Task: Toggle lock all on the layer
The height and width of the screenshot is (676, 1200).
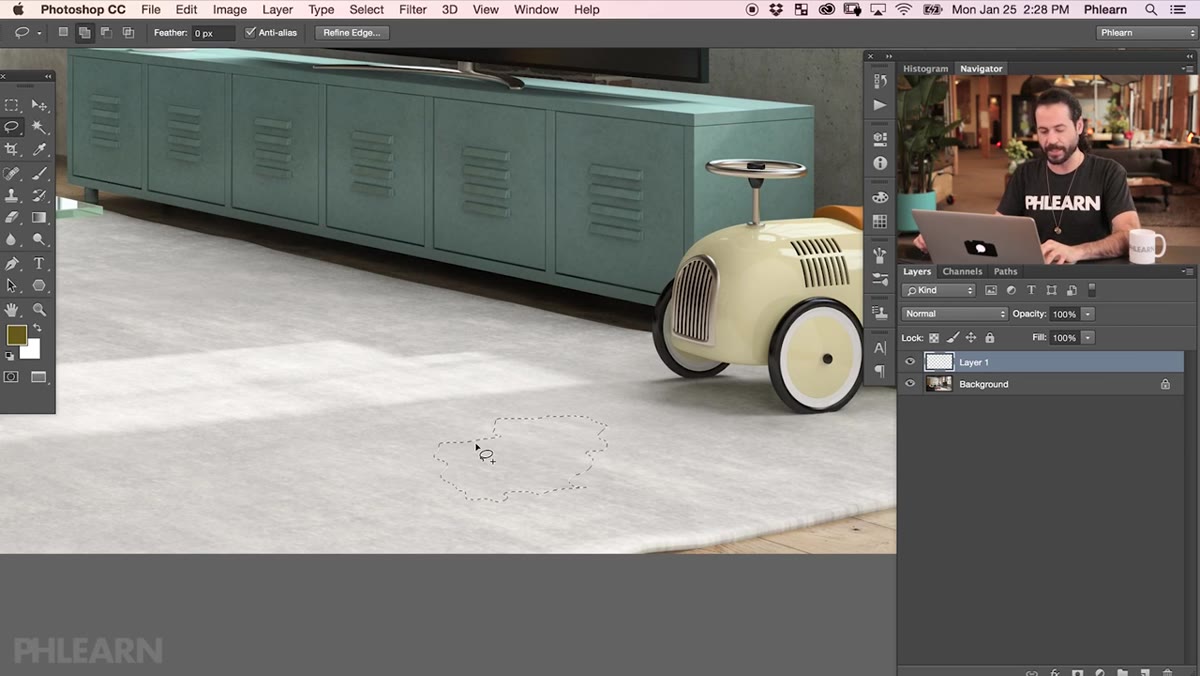Action: [990, 338]
